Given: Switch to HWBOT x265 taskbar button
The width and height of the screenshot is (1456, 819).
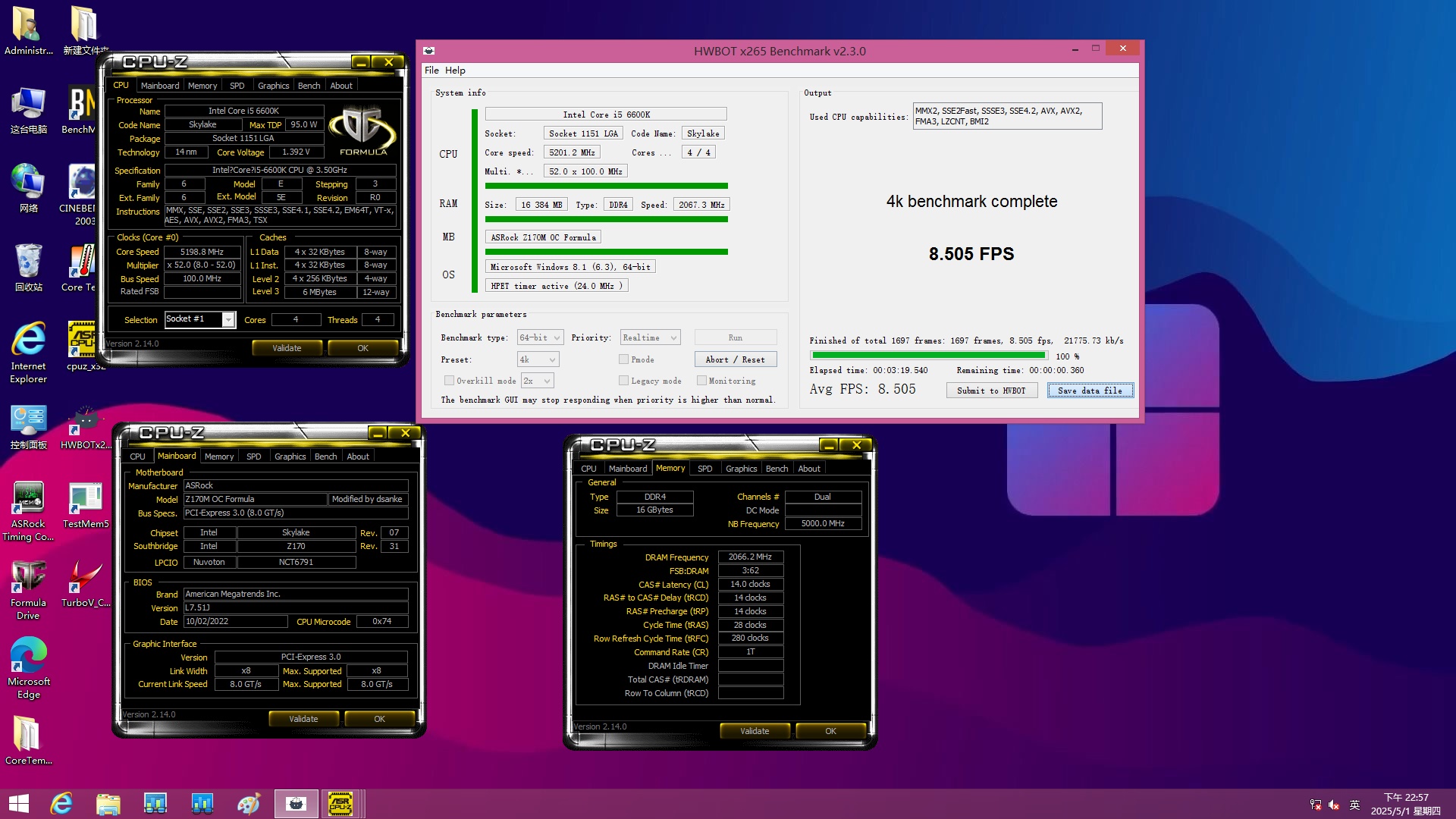Looking at the screenshot, I should point(296,804).
